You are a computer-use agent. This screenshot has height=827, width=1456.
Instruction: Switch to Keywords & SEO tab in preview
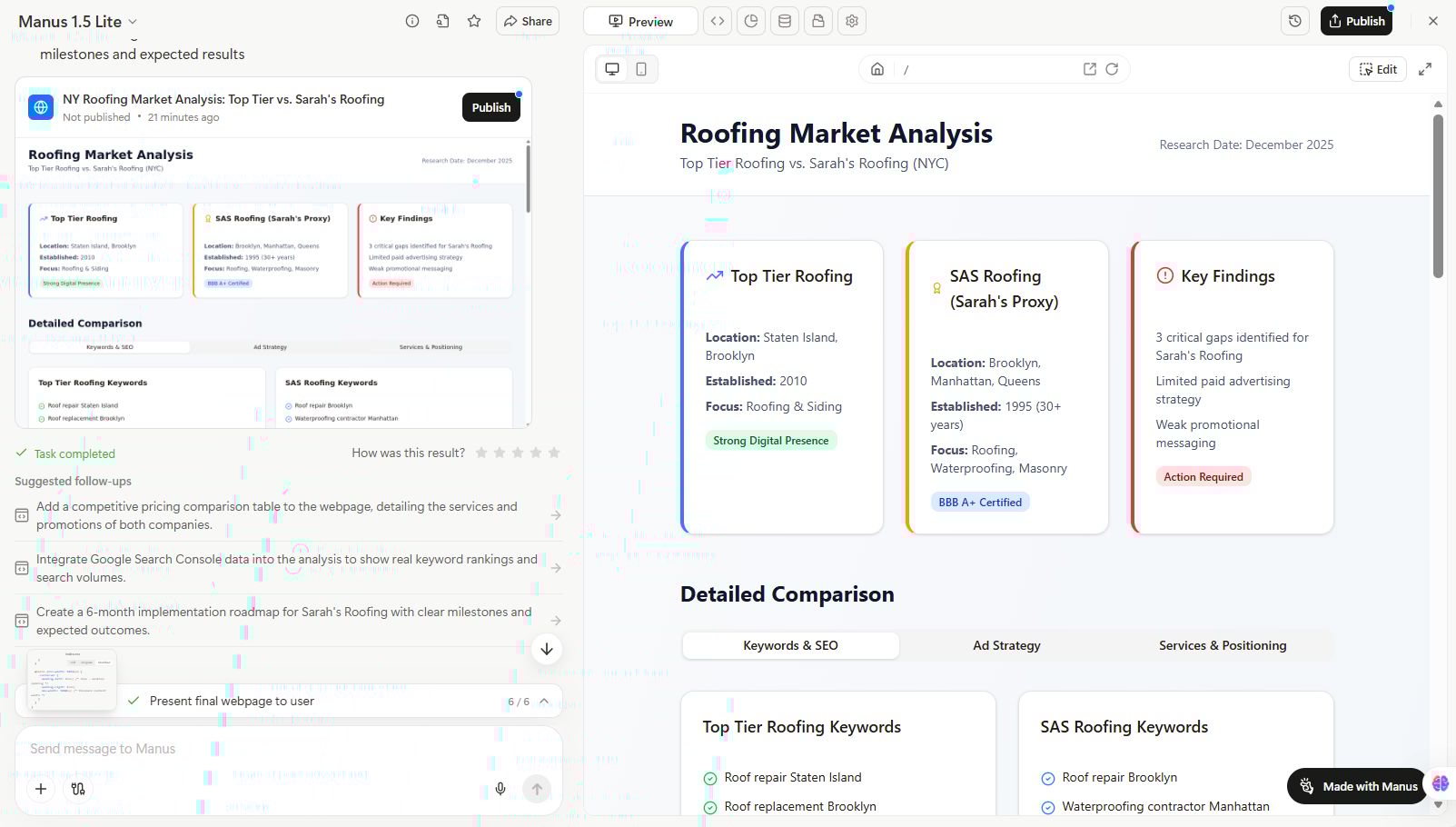[x=790, y=645]
